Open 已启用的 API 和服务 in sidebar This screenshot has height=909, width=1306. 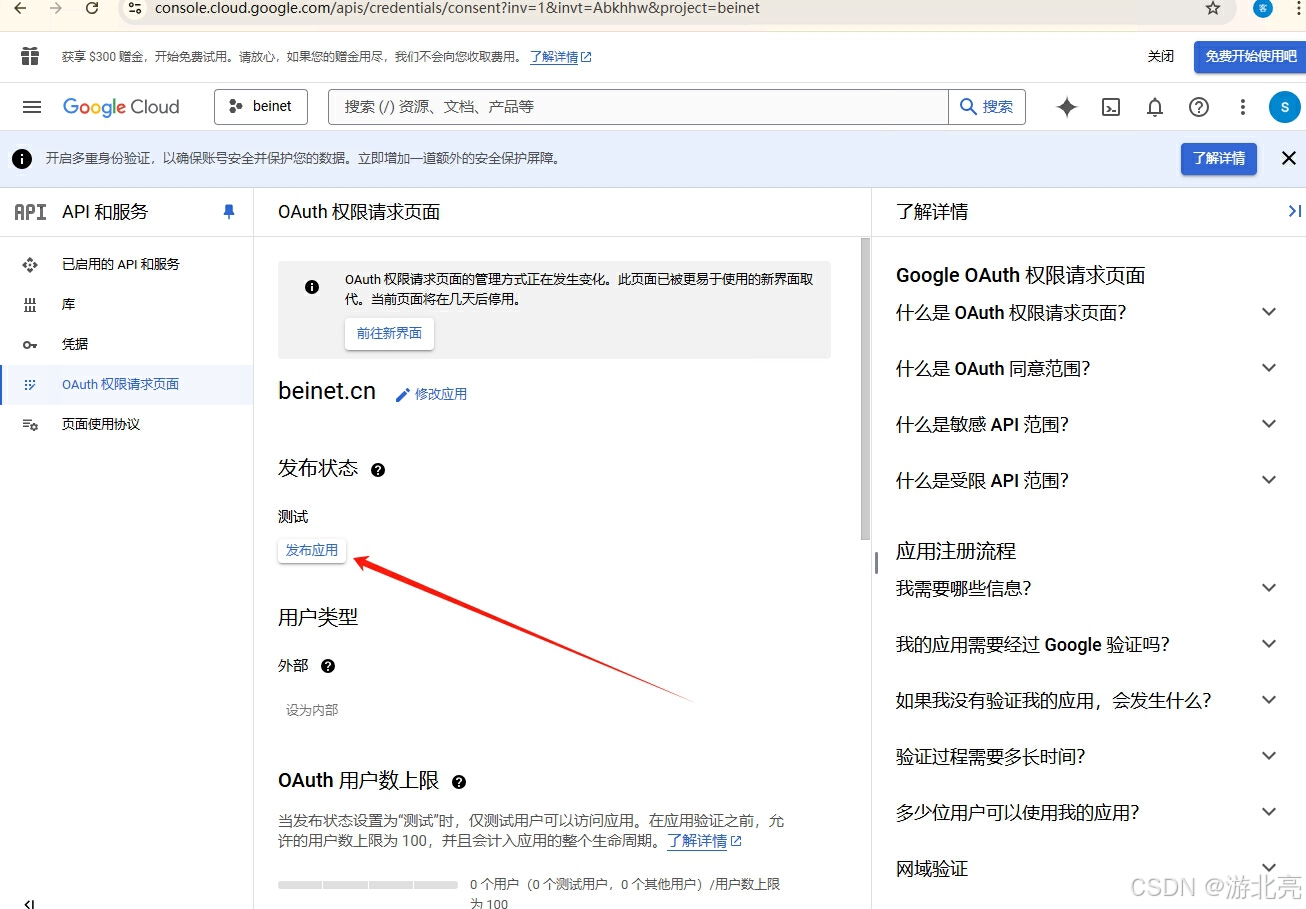127,264
